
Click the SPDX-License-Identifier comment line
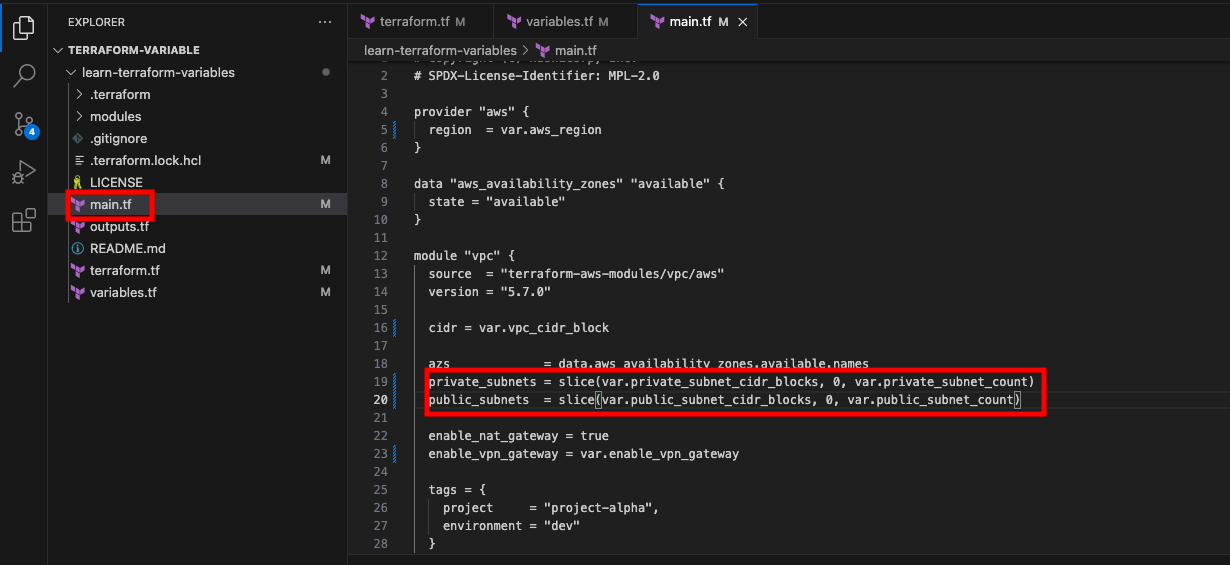click(x=536, y=76)
